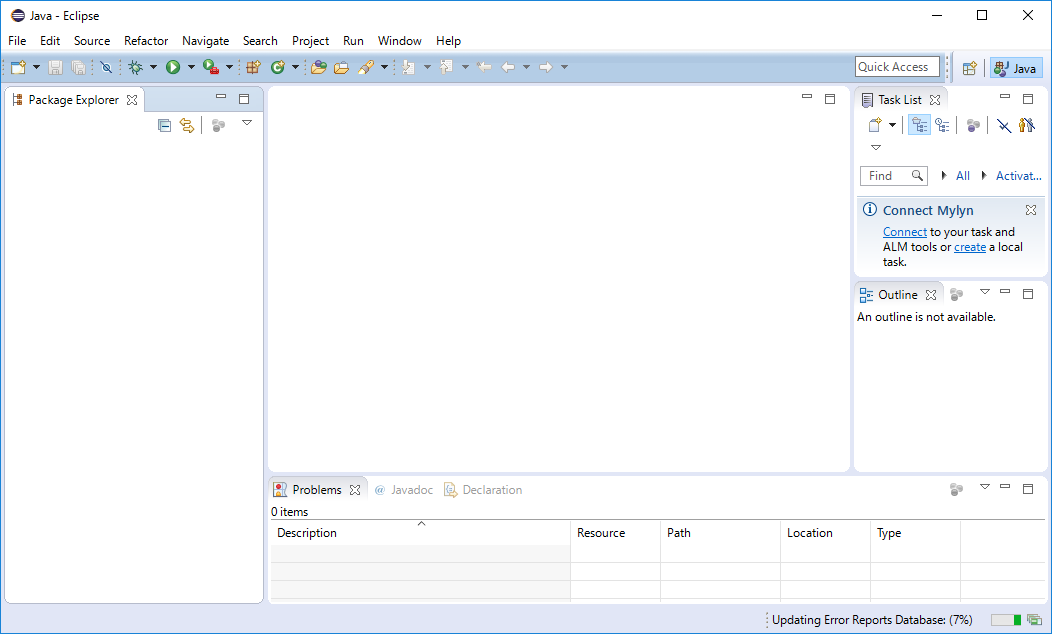Click Focus on Active Task in Package Explorer
The height and width of the screenshot is (634, 1052).
coord(218,125)
